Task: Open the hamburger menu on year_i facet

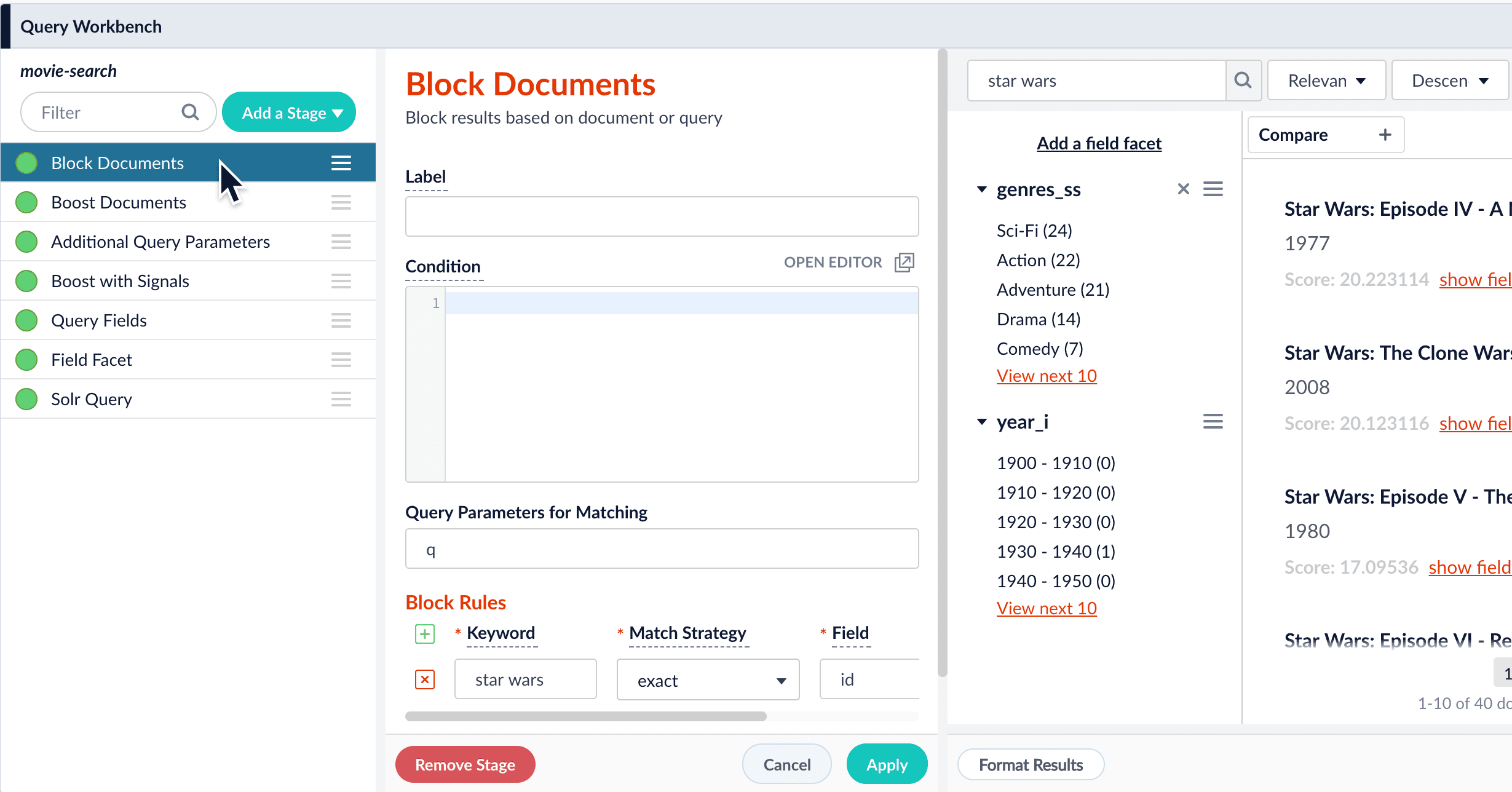Action: coord(1212,421)
